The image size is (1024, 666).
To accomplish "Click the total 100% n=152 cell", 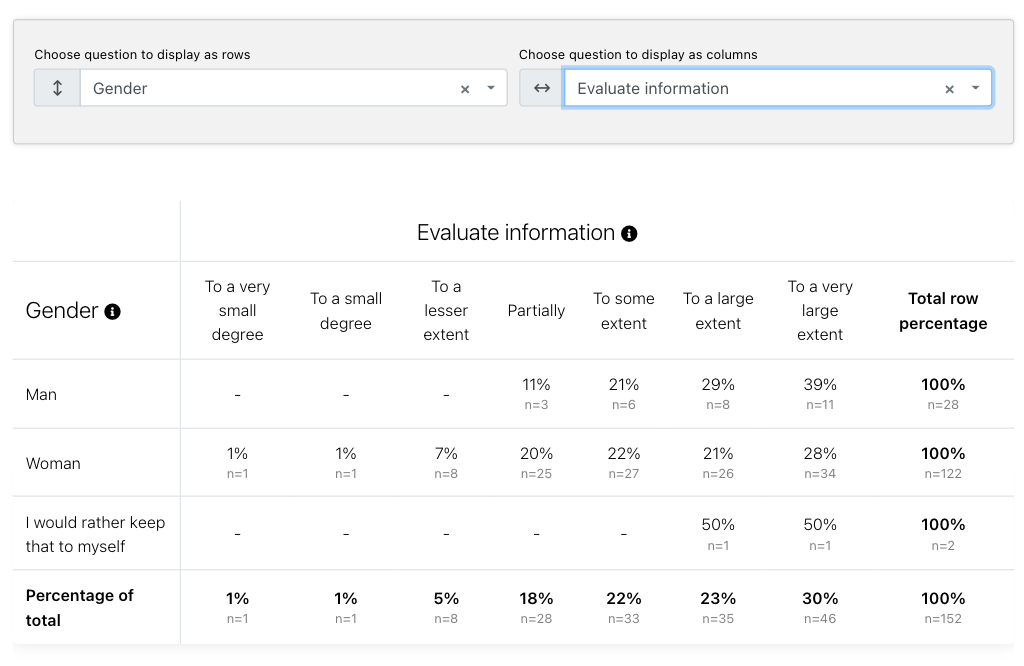I will point(943,607).
